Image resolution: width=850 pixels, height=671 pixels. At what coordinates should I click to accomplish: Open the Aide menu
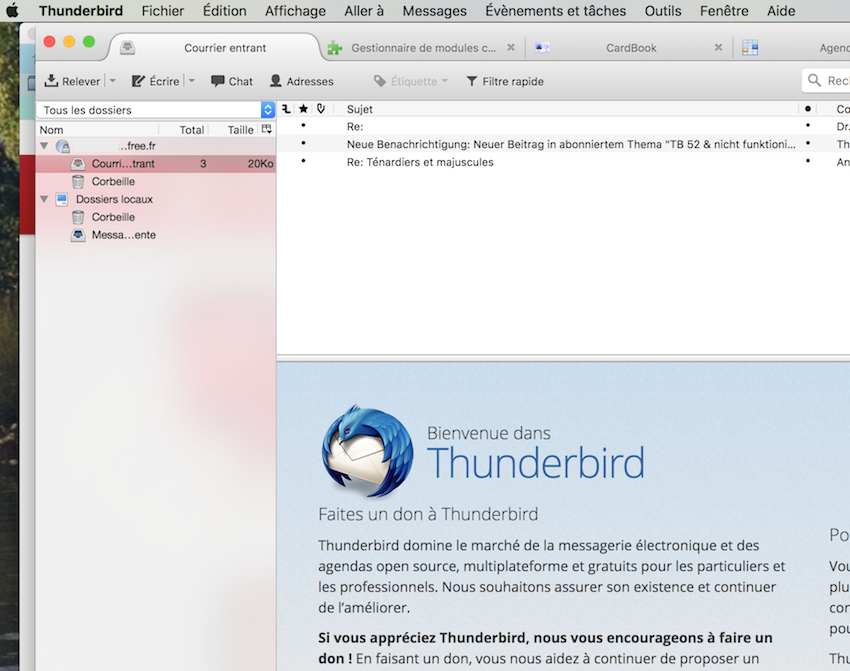coord(781,11)
